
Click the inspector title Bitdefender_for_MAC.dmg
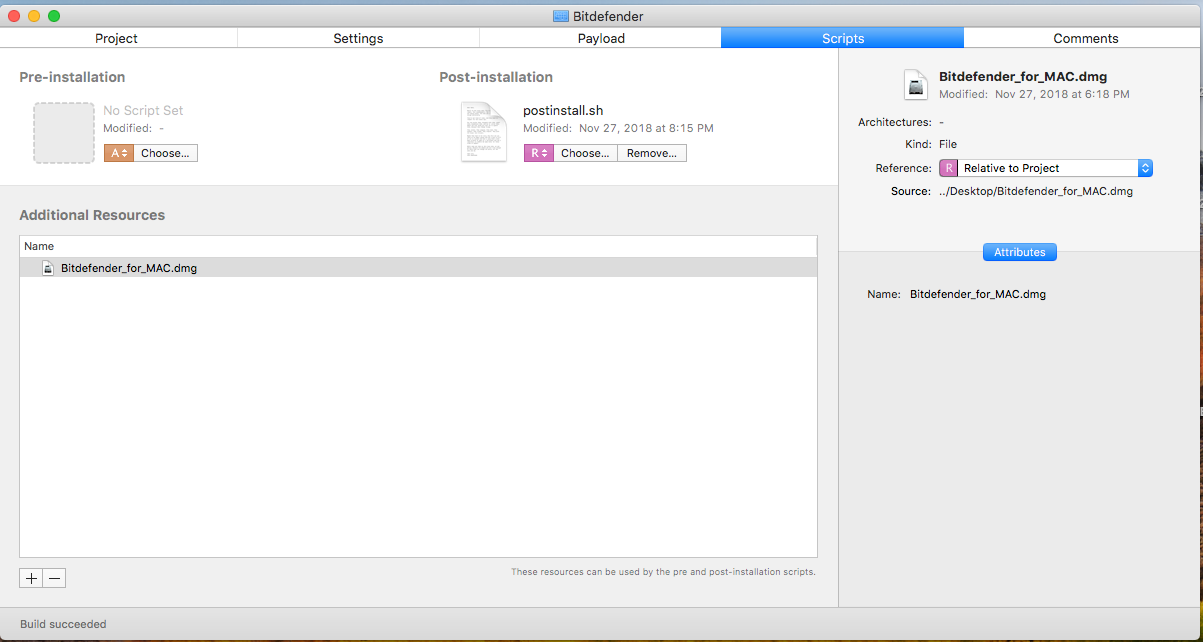pyautogui.click(x=1023, y=76)
